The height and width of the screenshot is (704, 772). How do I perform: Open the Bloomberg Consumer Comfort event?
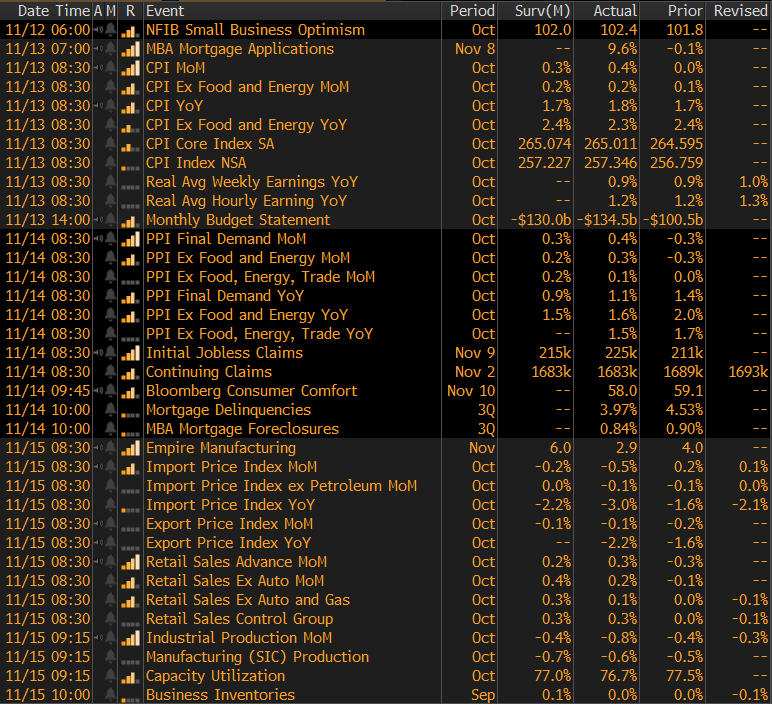251,391
